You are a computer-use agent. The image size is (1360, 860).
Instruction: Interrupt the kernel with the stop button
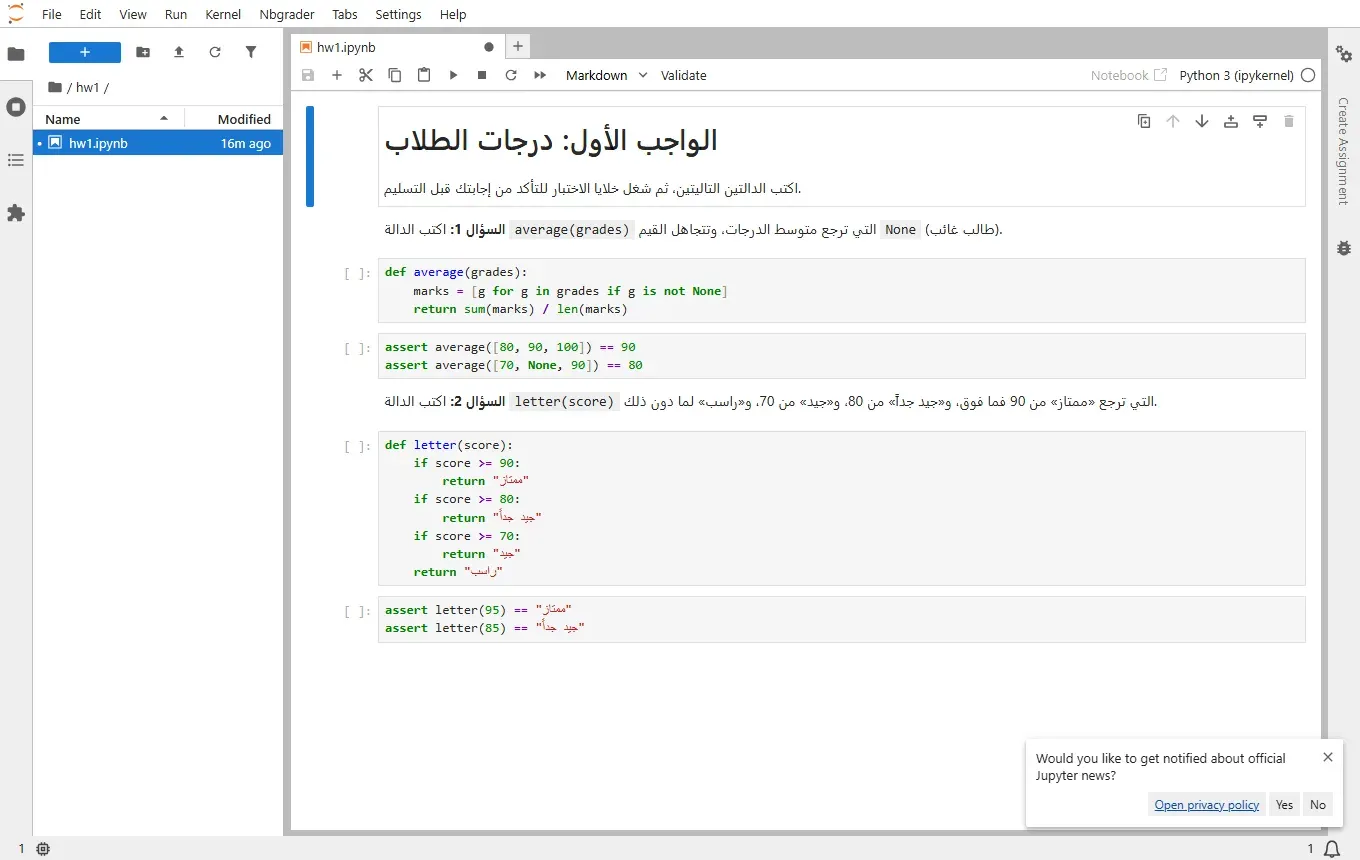tap(482, 75)
